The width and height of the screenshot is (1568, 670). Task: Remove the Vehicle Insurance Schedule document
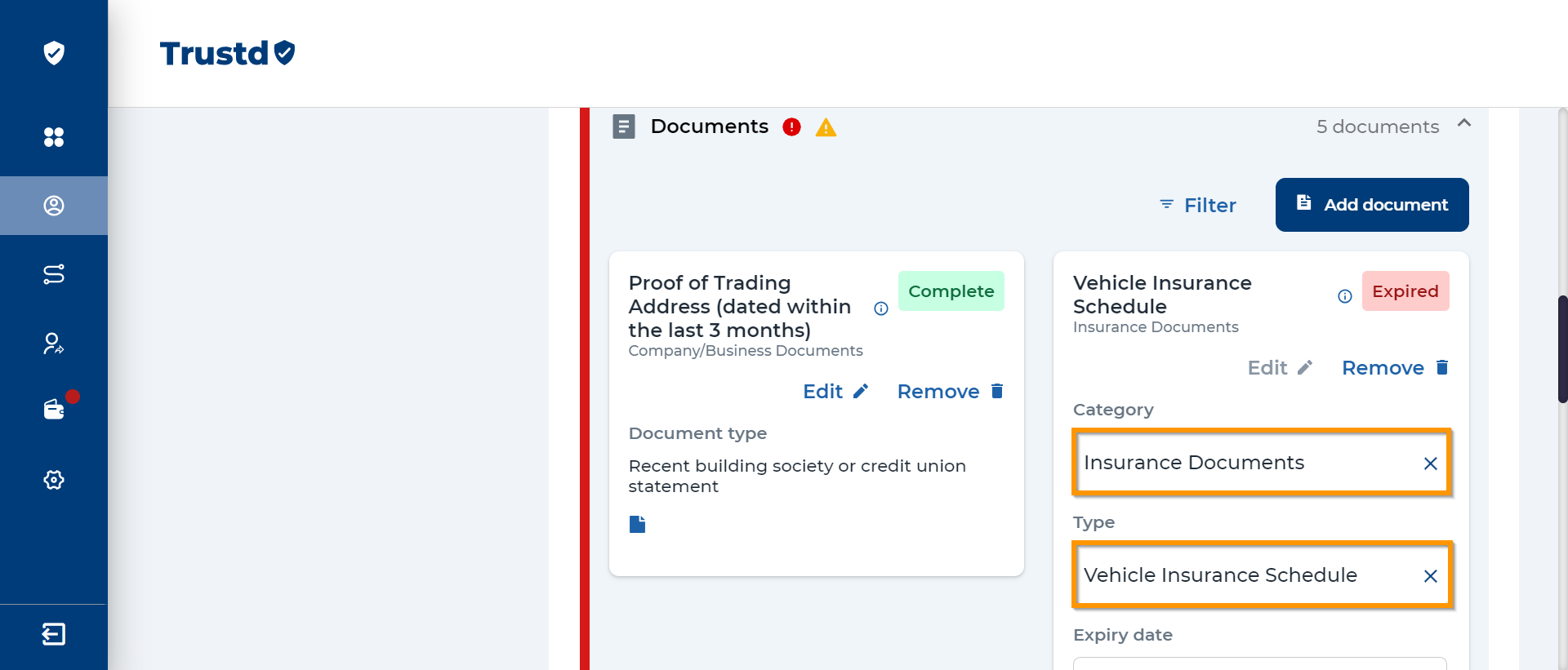click(x=1395, y=368)
